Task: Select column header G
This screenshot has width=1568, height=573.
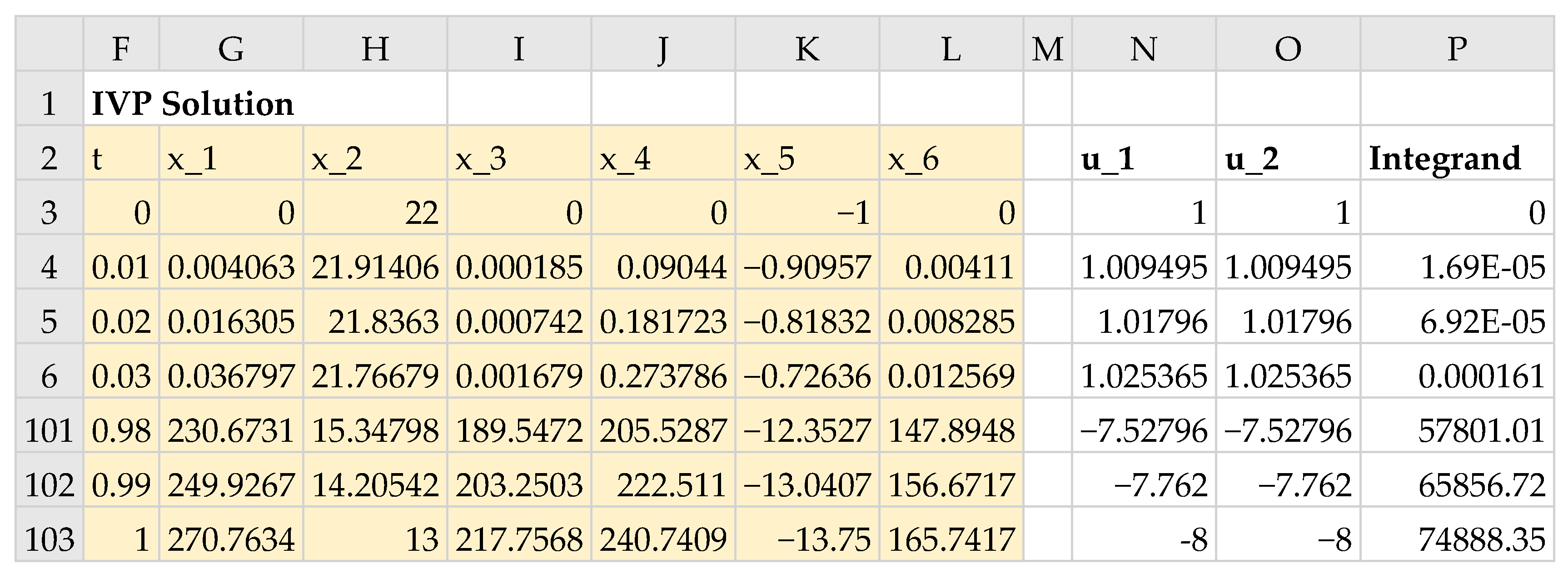Action: (x=231, y=48)
